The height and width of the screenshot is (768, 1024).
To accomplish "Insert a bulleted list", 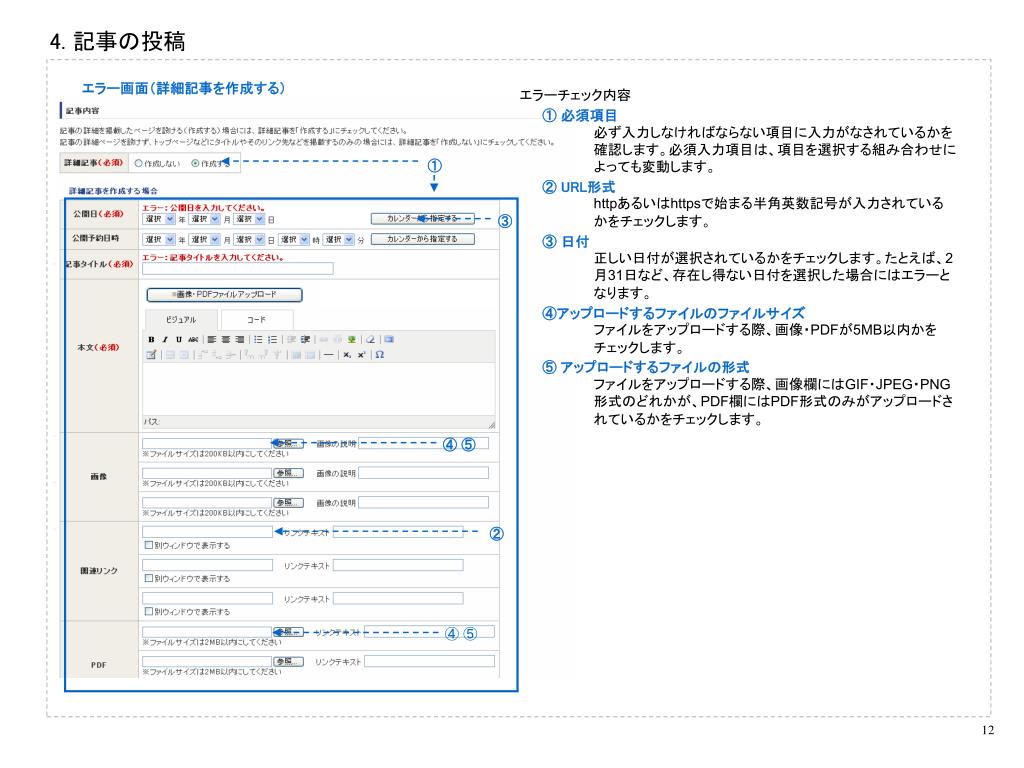I will pyautogui.click(x=258, y=340).
